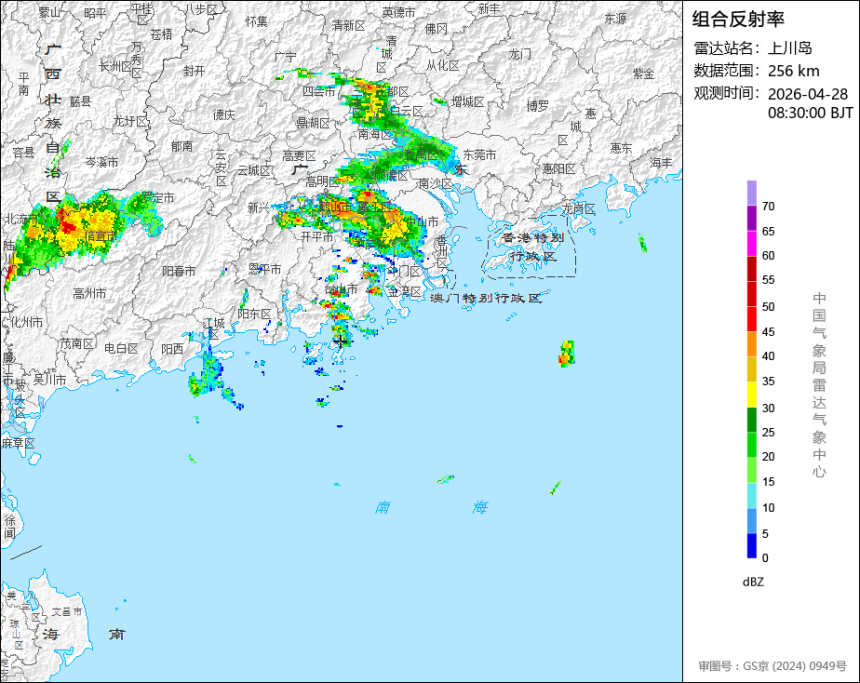Pick the dark blue 0–5 dBZ legend segment
The height and width of the screenshot is (683, 860).
[x=751, y=546]
